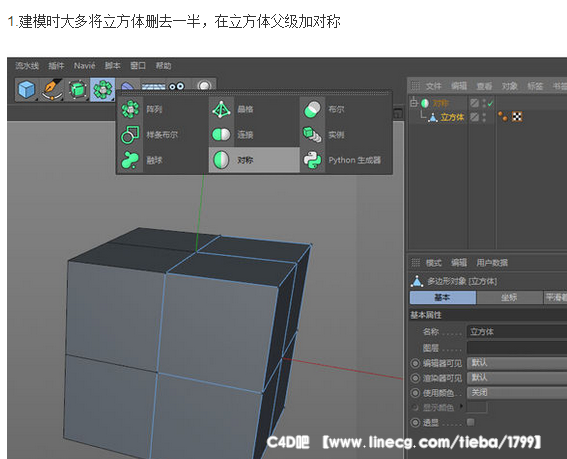Choose 对称 (Symmetry) from the flyout
Viewport: 567px width, 459px height.
254,160
